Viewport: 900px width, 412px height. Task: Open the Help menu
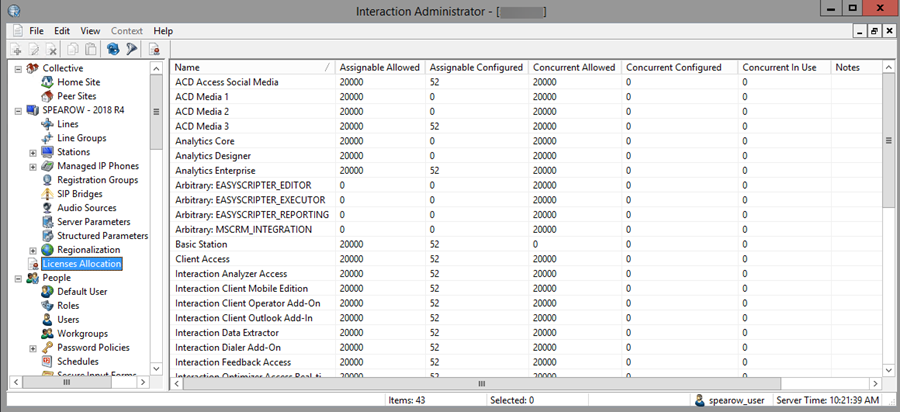point(163,31)
